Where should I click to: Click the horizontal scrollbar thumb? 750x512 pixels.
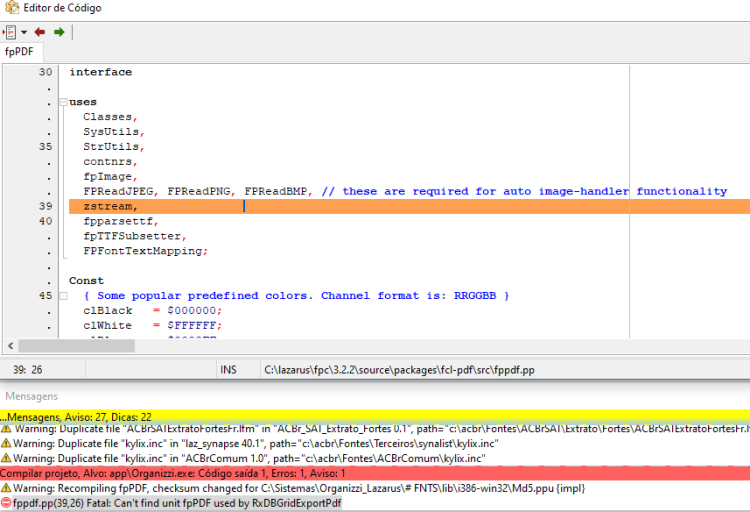click(x=77, y=345)
